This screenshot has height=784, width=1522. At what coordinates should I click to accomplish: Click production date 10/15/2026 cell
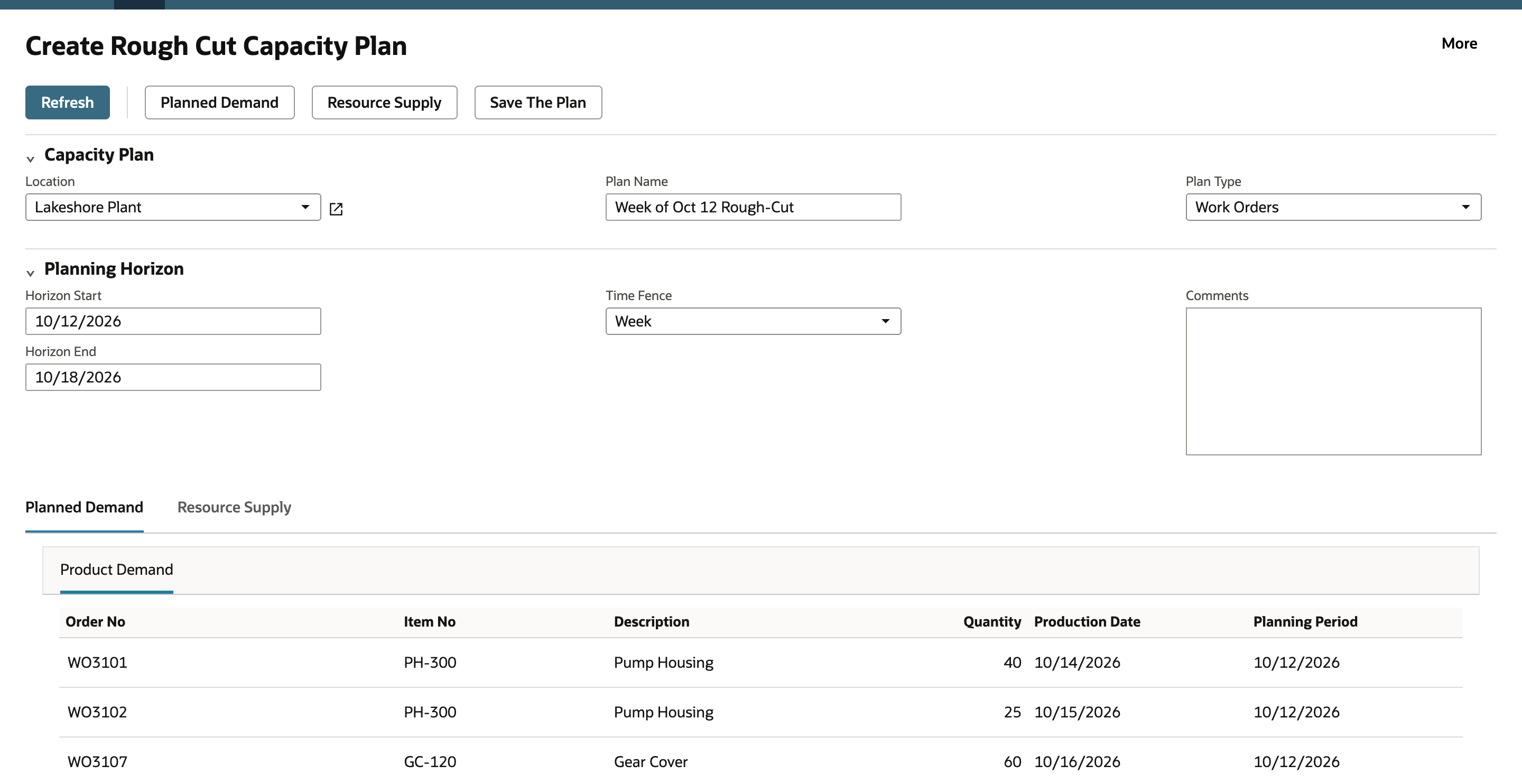tap(1076, 712)
